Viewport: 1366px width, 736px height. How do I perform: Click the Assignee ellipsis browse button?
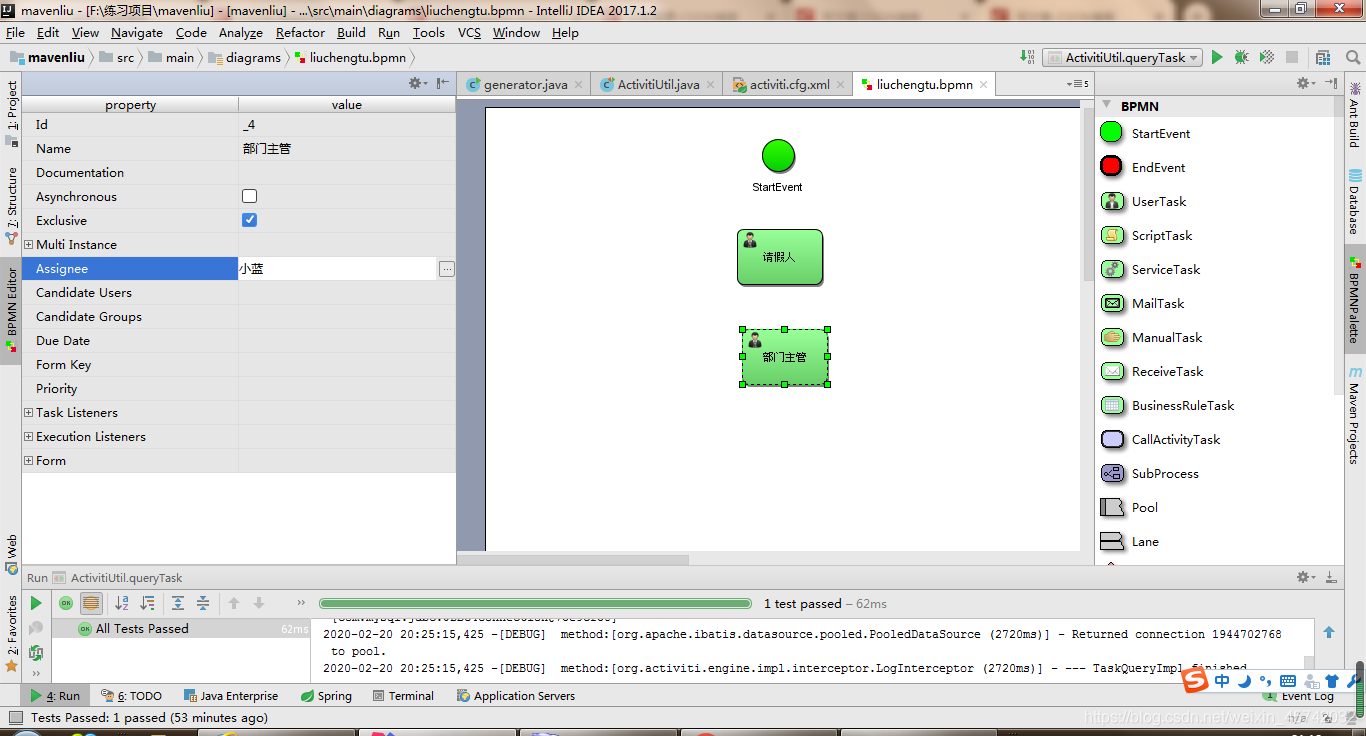[446, 268]
